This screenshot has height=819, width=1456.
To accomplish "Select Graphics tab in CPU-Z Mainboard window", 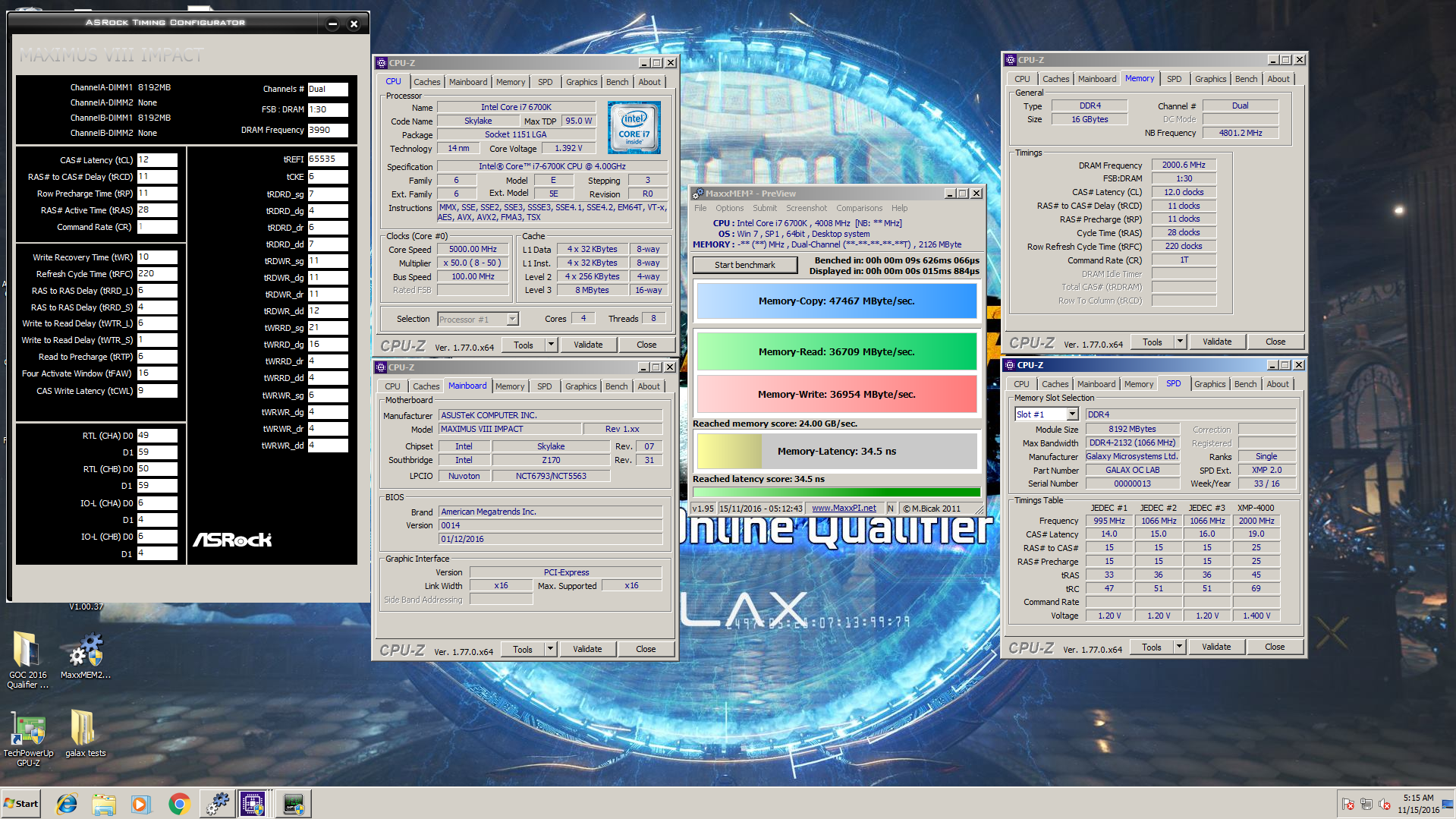I will [581, 386].
